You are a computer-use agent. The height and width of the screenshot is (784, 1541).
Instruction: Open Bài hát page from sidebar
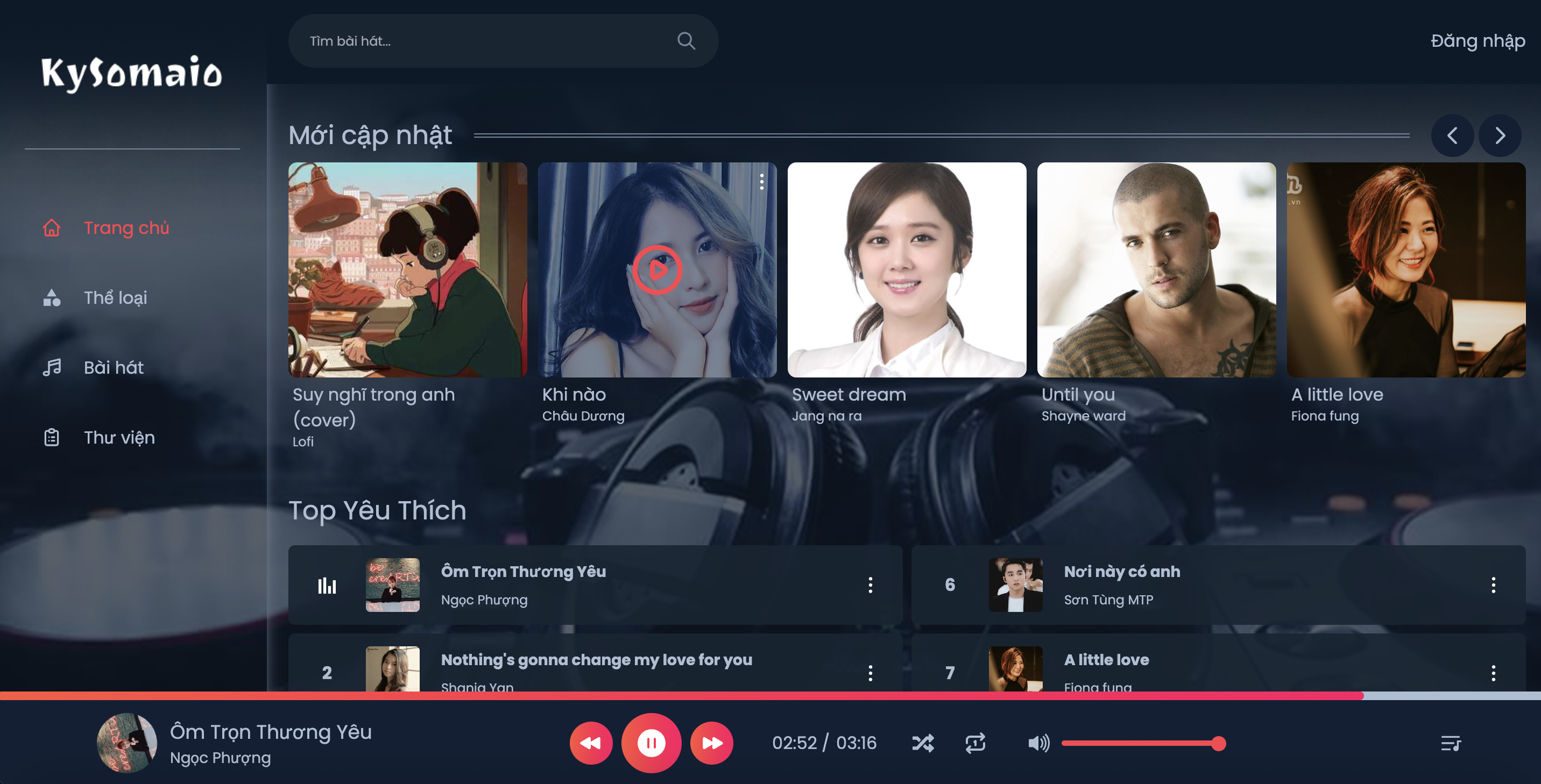(113, 367)
